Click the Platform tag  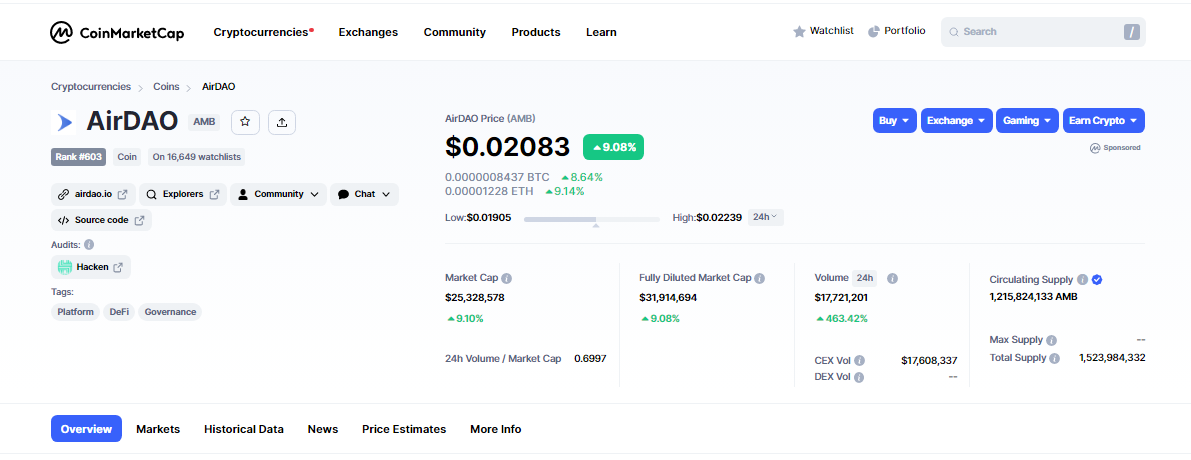click(75, 312)
